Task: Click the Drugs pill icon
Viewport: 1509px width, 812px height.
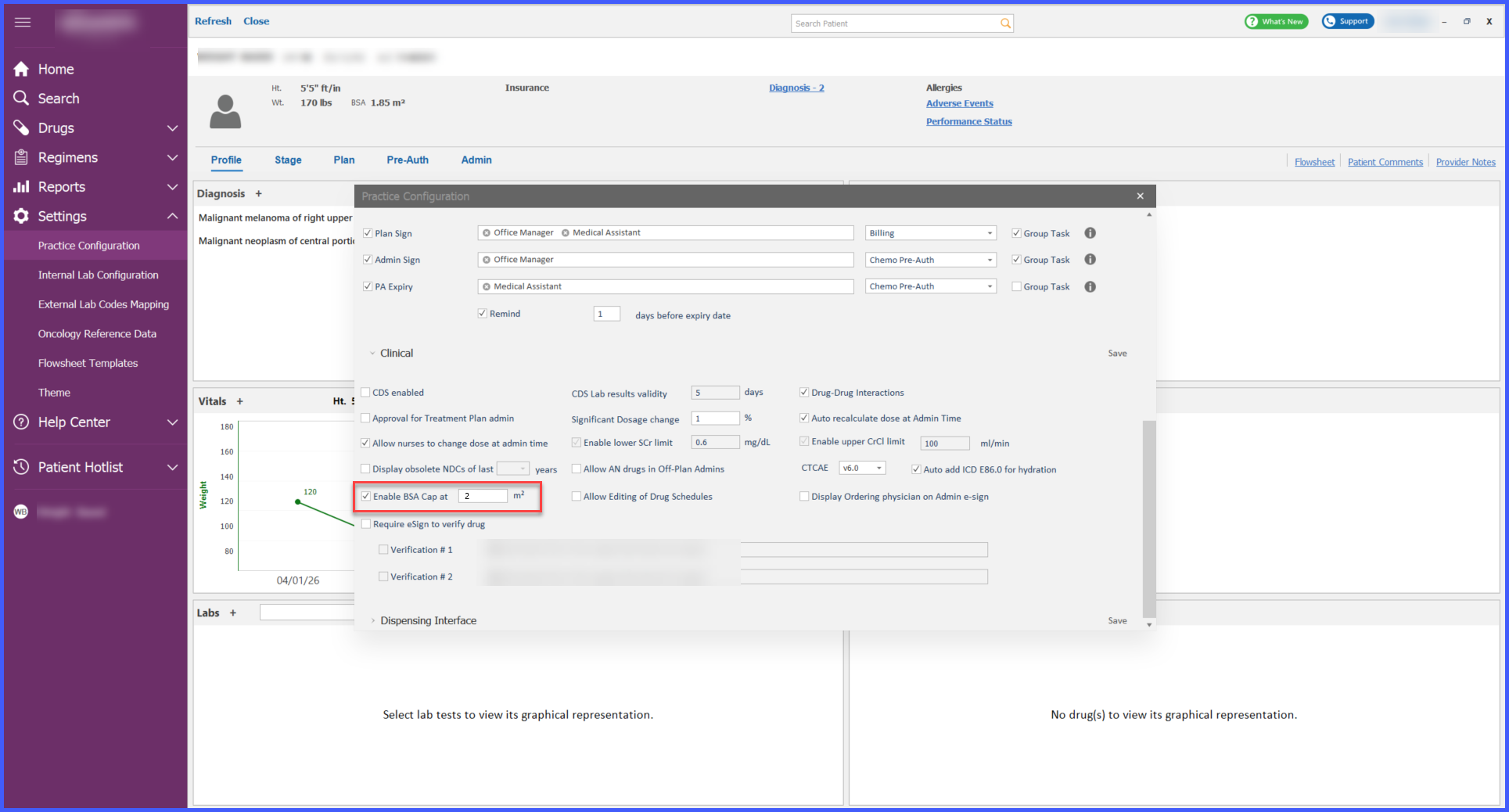Action: [x=21, y=128]
